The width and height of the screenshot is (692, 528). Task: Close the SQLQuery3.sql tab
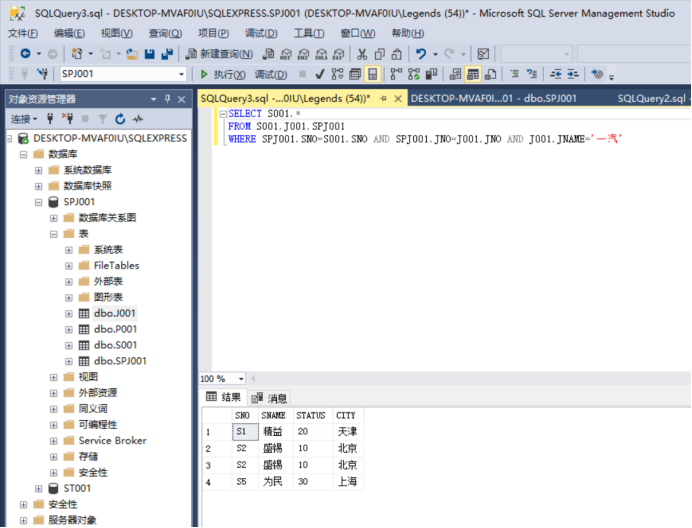point(398,98)
